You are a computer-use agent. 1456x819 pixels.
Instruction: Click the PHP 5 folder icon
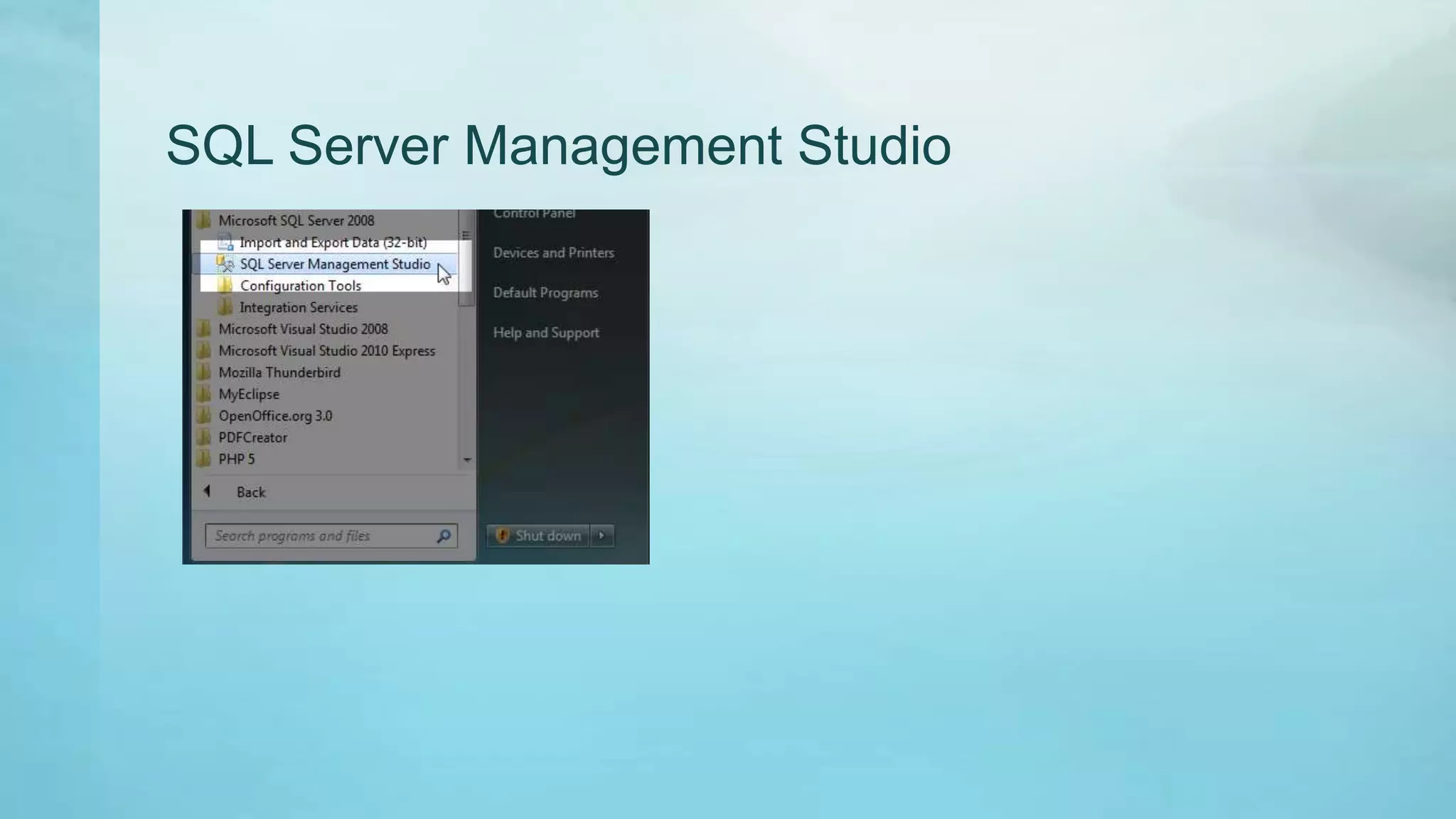[204, 459]
